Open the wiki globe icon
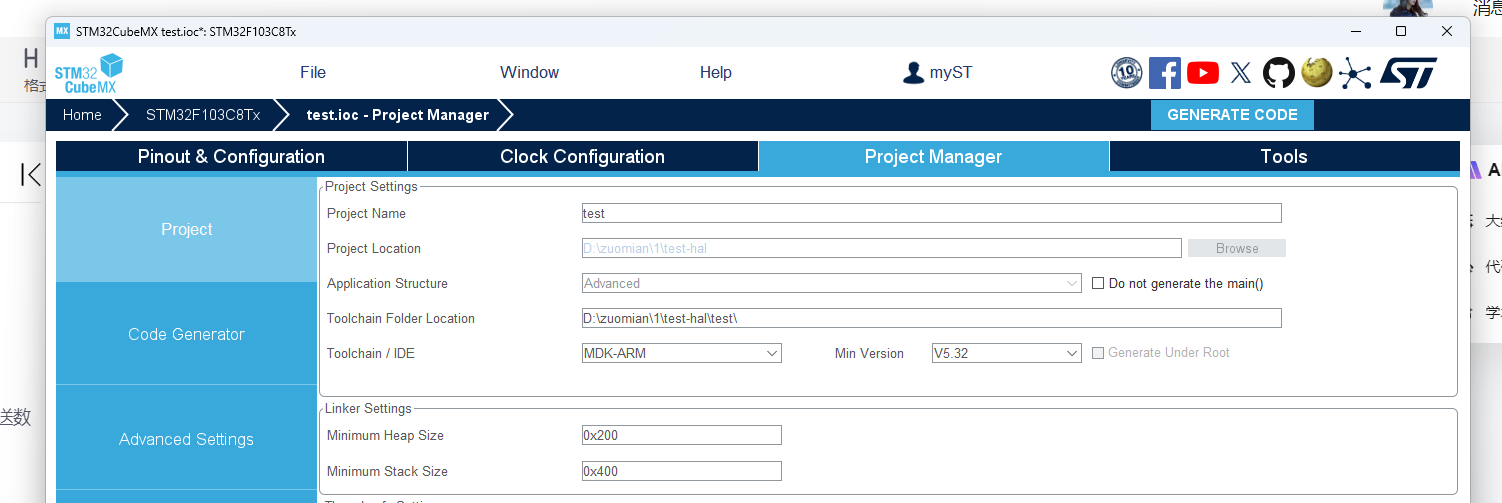This screenshot has height=503, width=1502. pos(1317,72)
